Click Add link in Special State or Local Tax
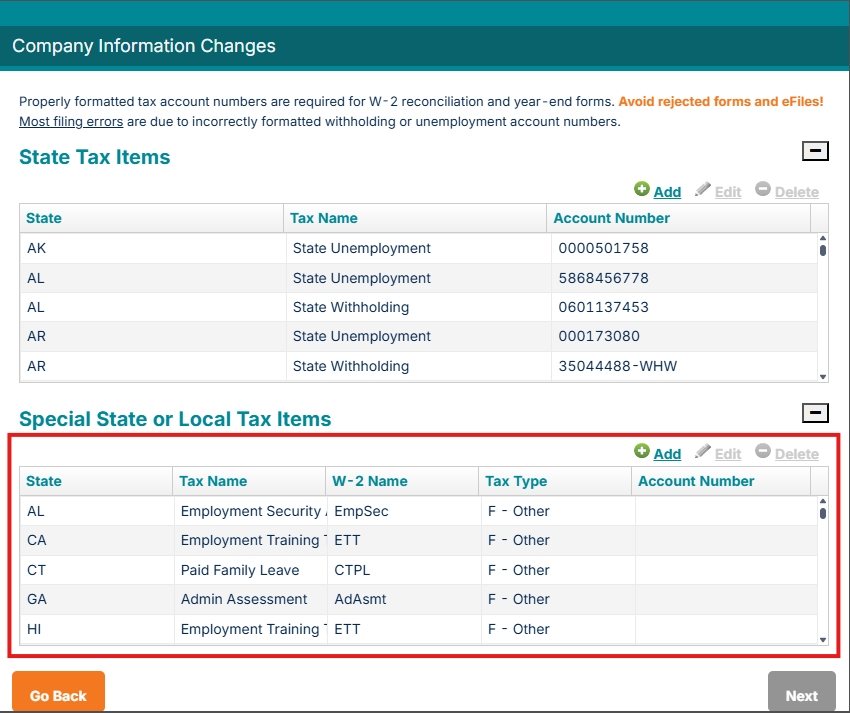This screenshot has width=850, height=713. (x=667, y=454)
